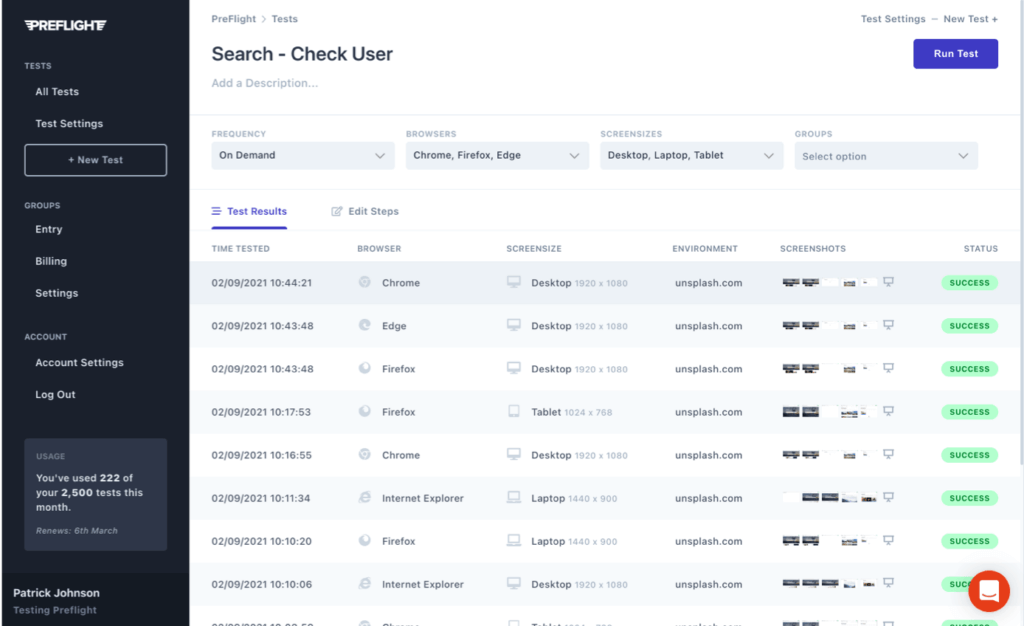Viewport: 1024px width, 626px height.
Task: Click the PreFlight logo in sidebar
Action: coord(66,25)
